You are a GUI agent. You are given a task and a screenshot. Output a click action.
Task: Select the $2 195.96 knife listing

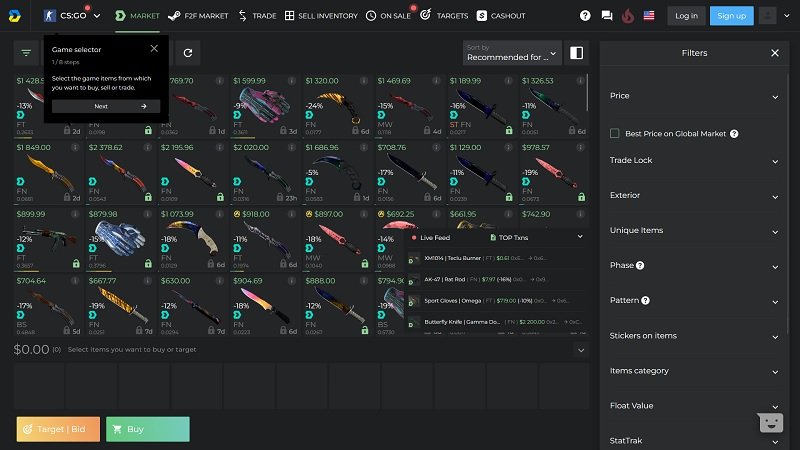tap(192, 172)
